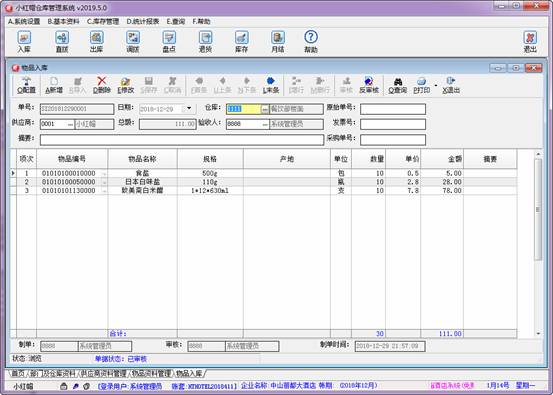Open the 出库 stock-out module icon
The image size is (553, 395).
96,42
